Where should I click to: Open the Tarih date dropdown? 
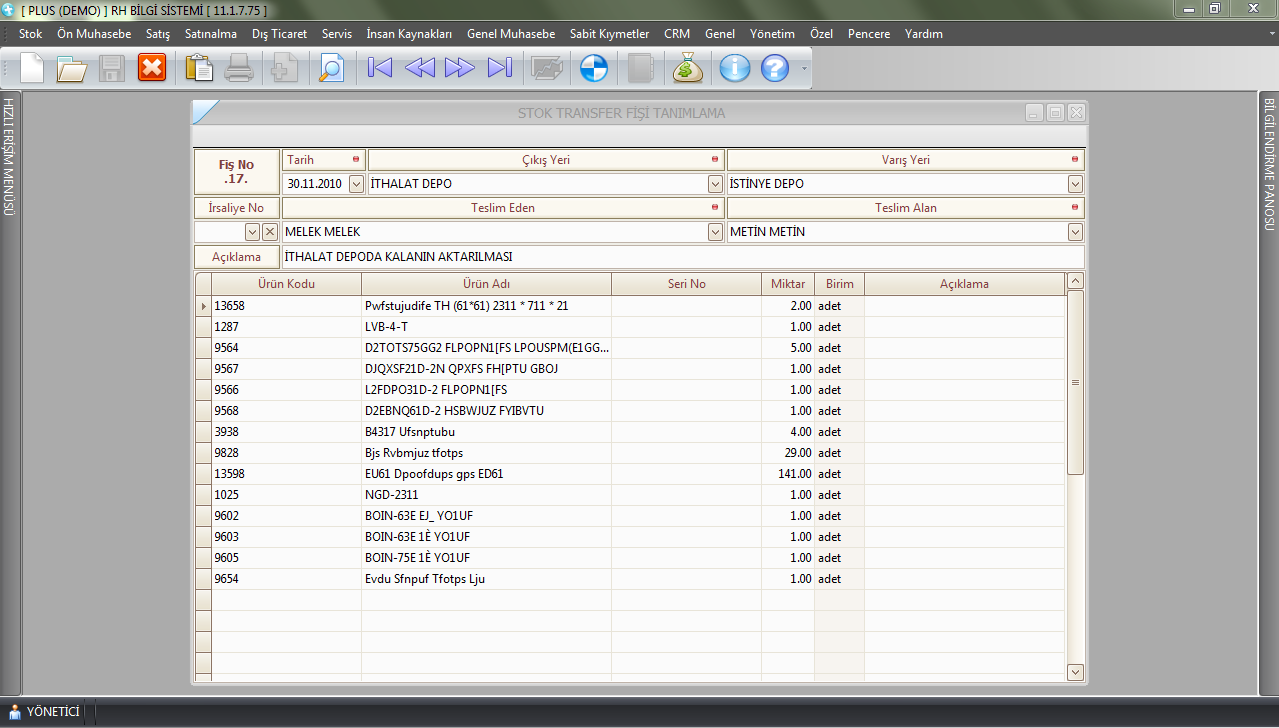click(357, 184)
